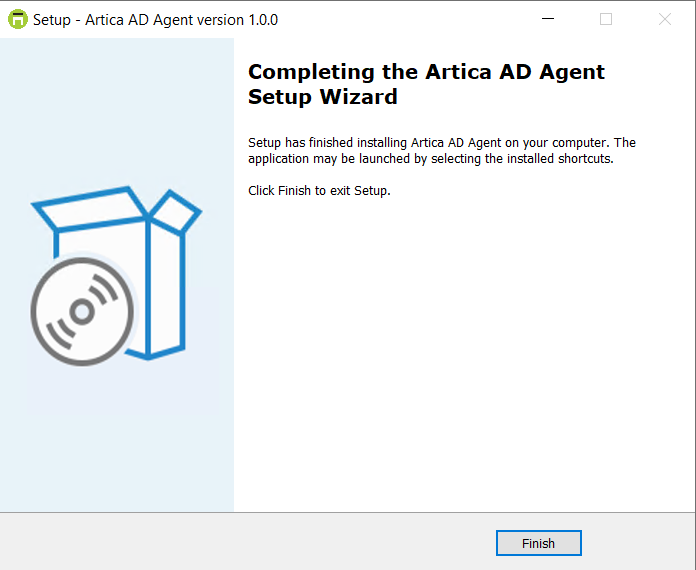
Task: Click the "Setup has finished installing" text line
Action: click(441, 143)
